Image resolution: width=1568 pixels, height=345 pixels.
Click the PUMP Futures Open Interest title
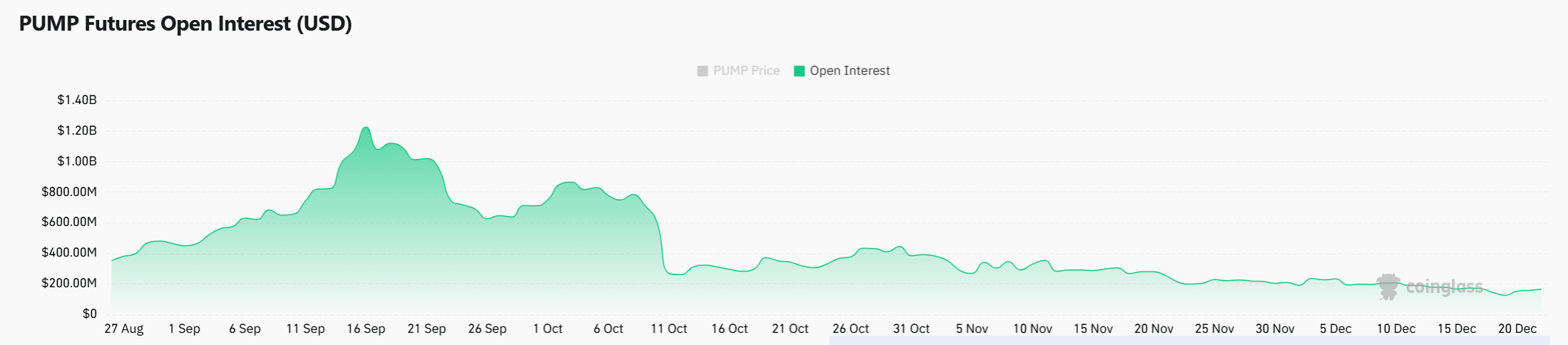tap(185, 24)
